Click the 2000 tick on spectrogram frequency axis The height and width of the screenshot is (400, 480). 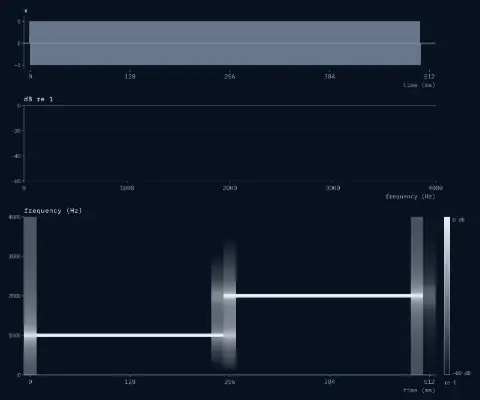(x=14, y=296)
